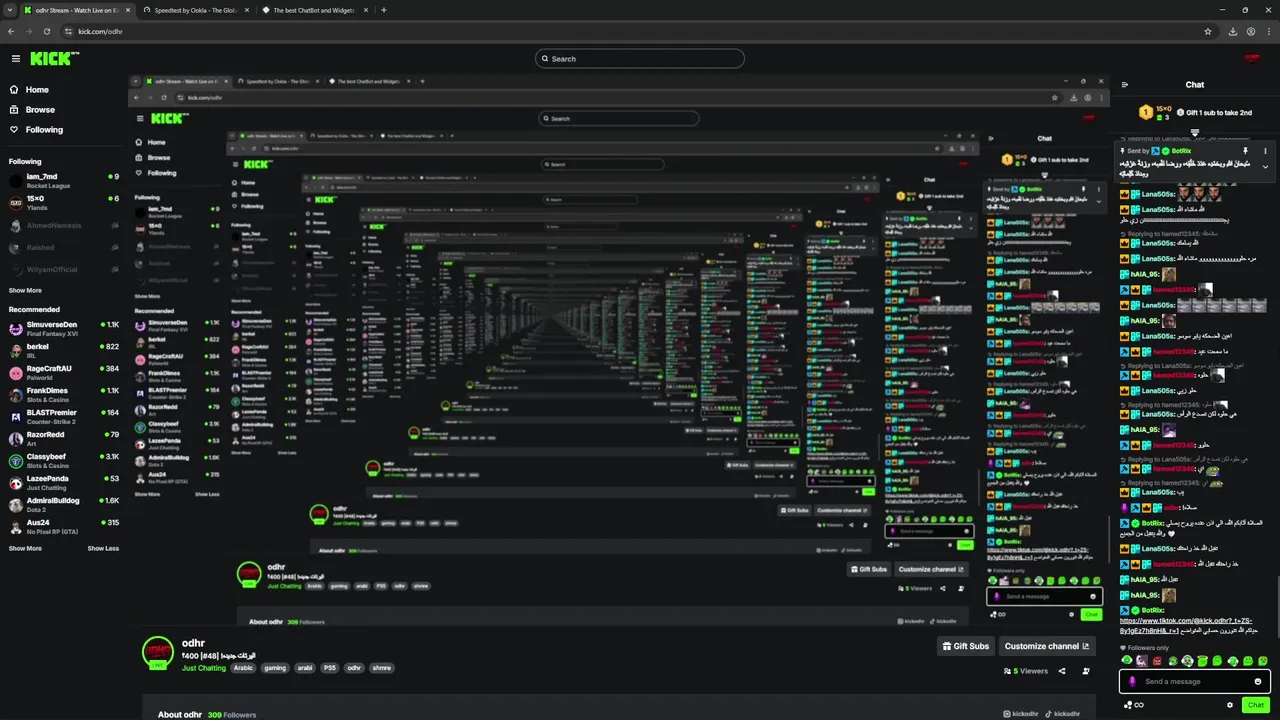Click the PS5 tag

coord(329,668)
